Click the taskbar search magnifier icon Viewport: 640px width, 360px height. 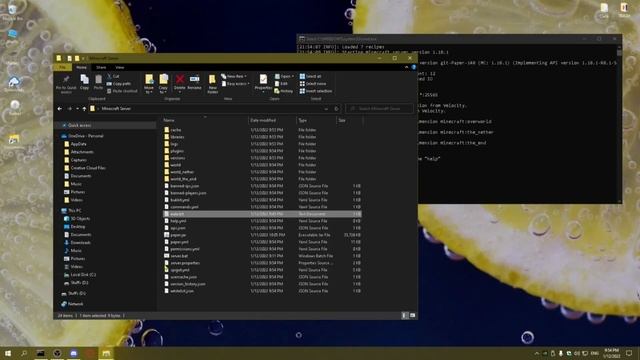click(x=24, y=353)
